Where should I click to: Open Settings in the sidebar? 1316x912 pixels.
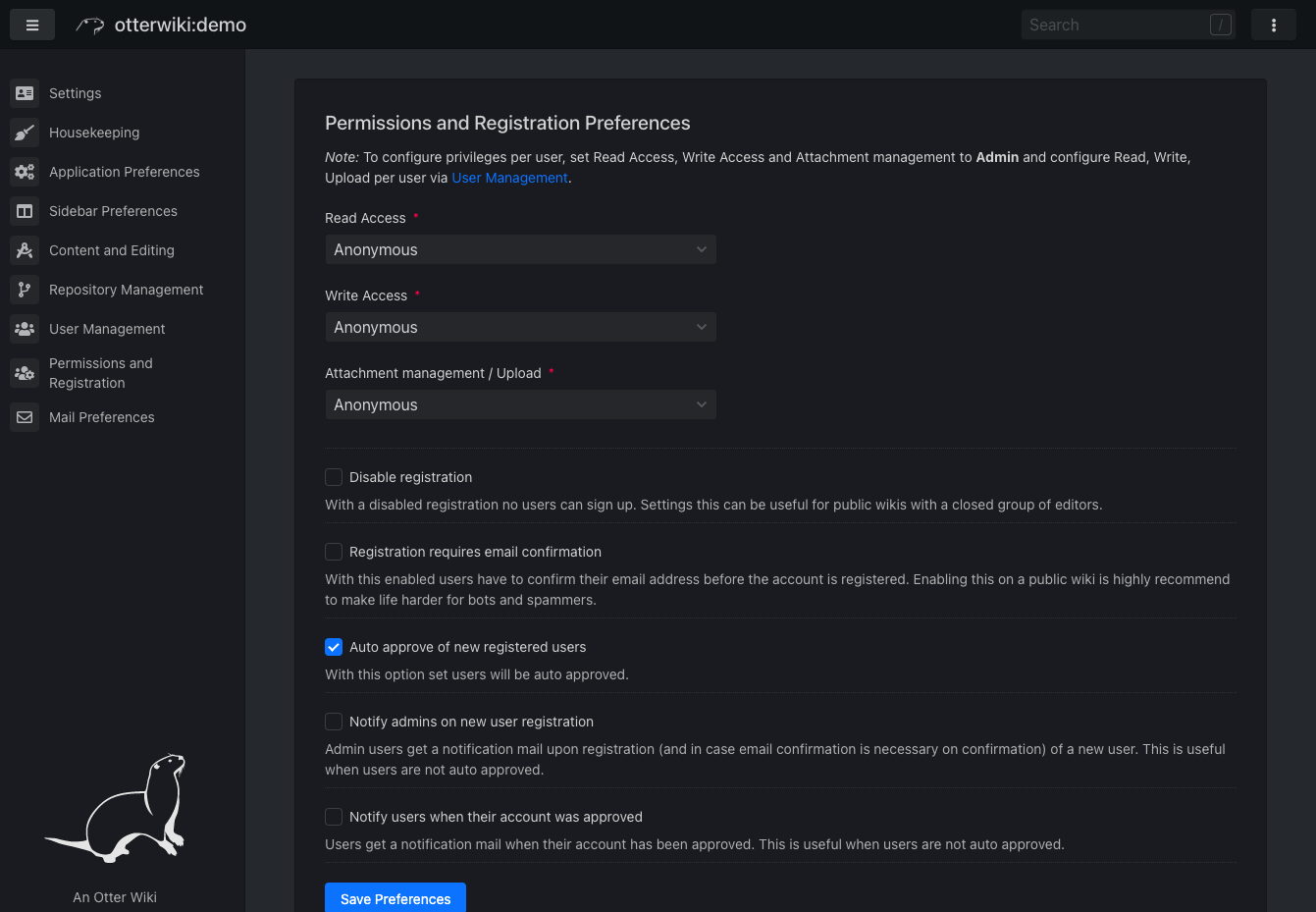(x=76, y=93)
